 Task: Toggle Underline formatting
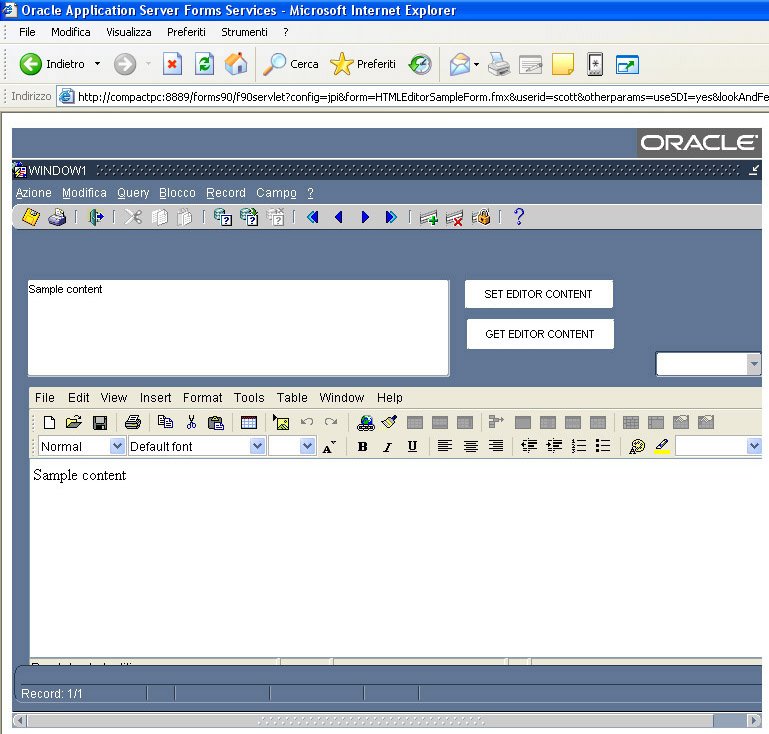pos(412,446)
